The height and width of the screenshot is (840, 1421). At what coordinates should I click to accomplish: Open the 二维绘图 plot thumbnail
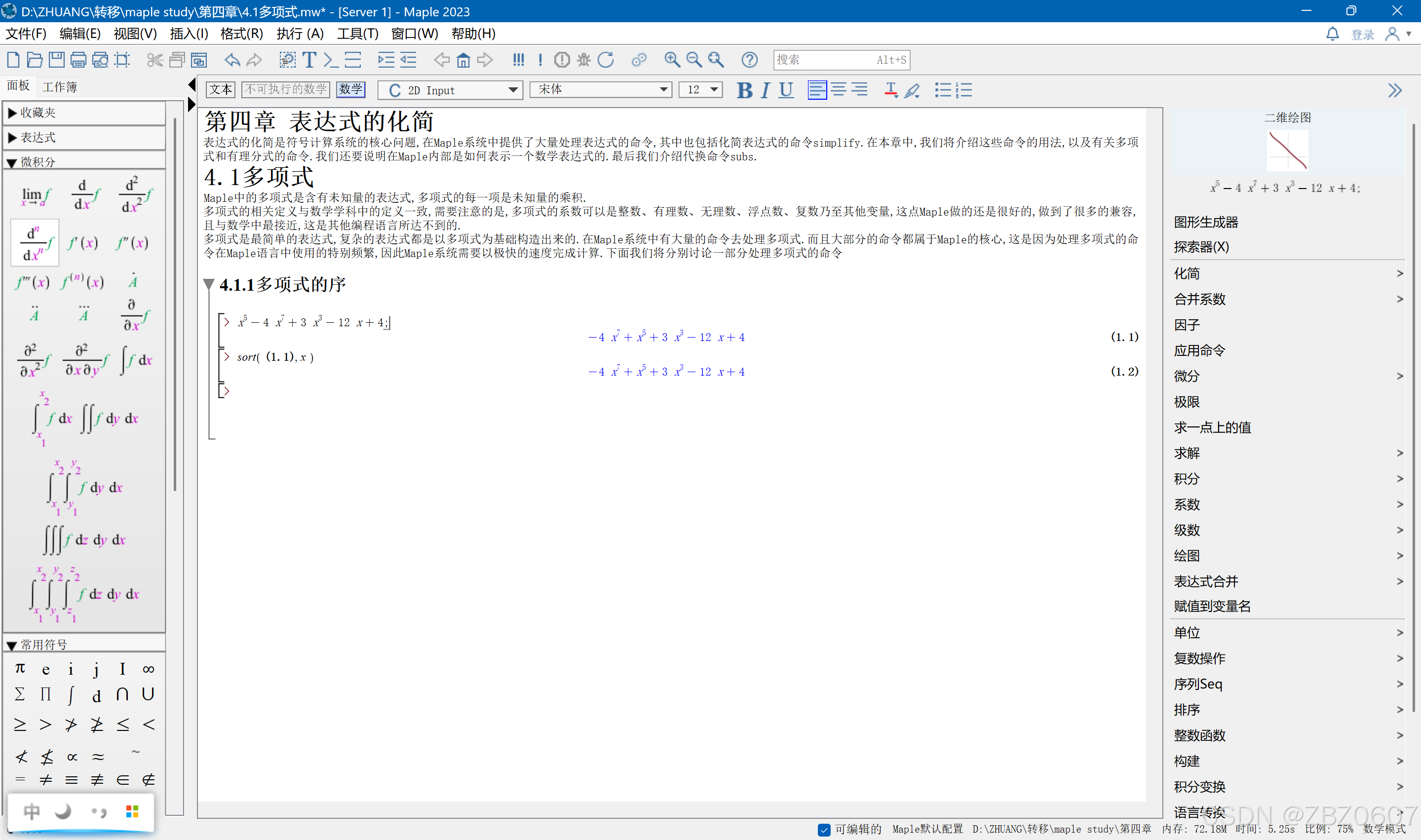[x=1287, y=150]
